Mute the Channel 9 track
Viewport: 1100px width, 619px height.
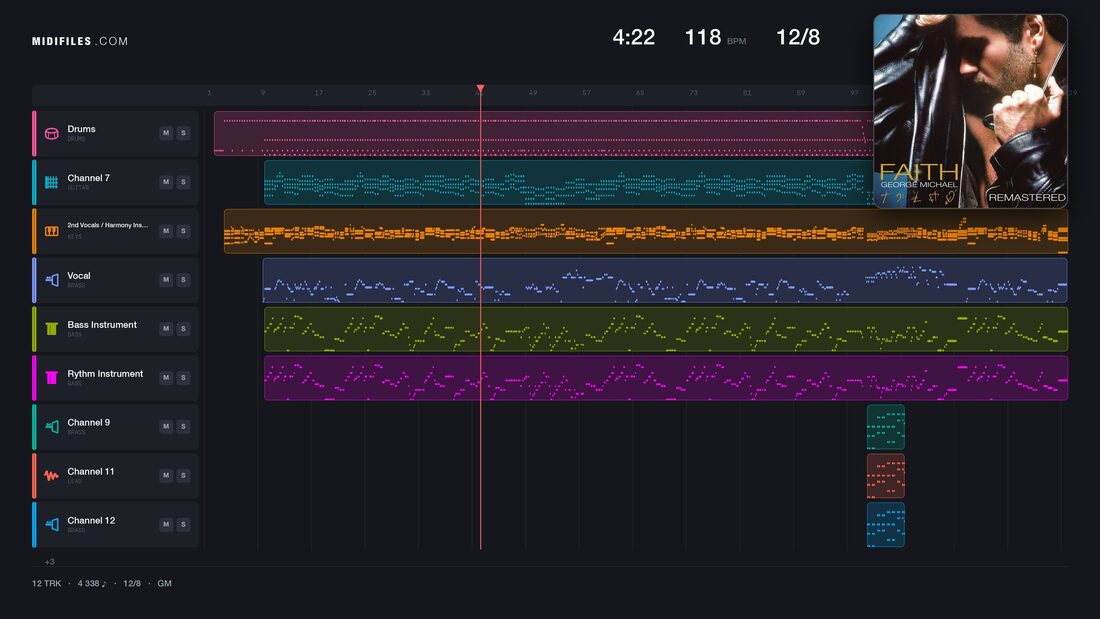point(166,426)
